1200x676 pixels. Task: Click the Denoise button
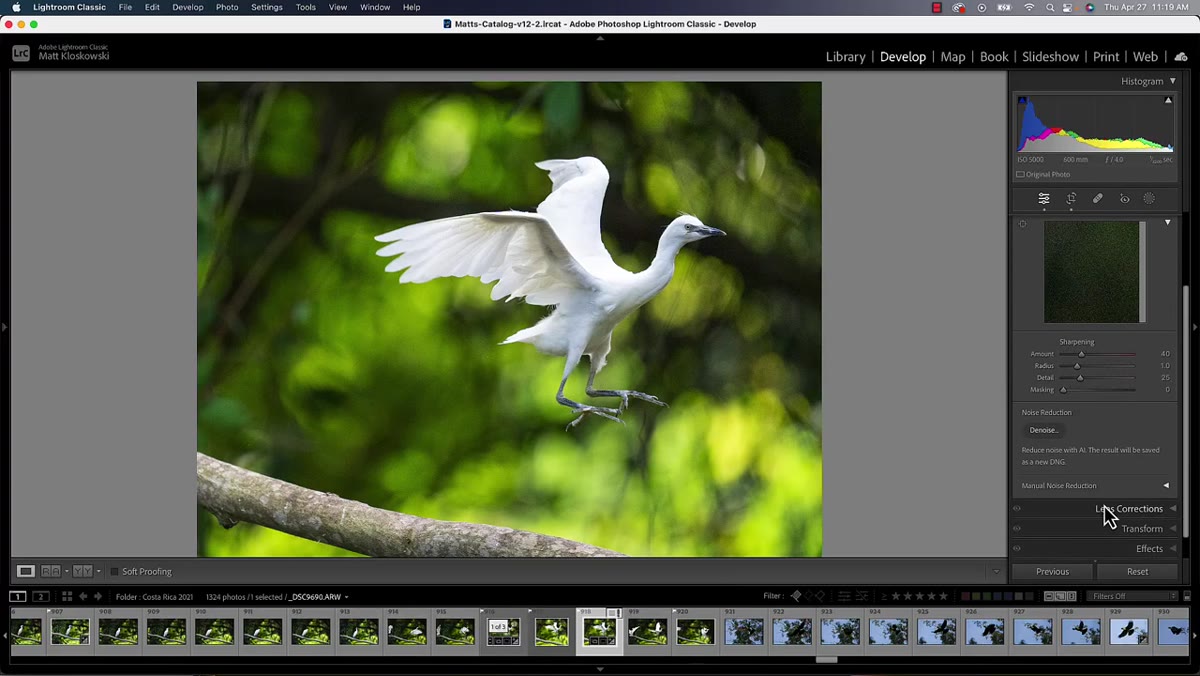[1043, 430]
